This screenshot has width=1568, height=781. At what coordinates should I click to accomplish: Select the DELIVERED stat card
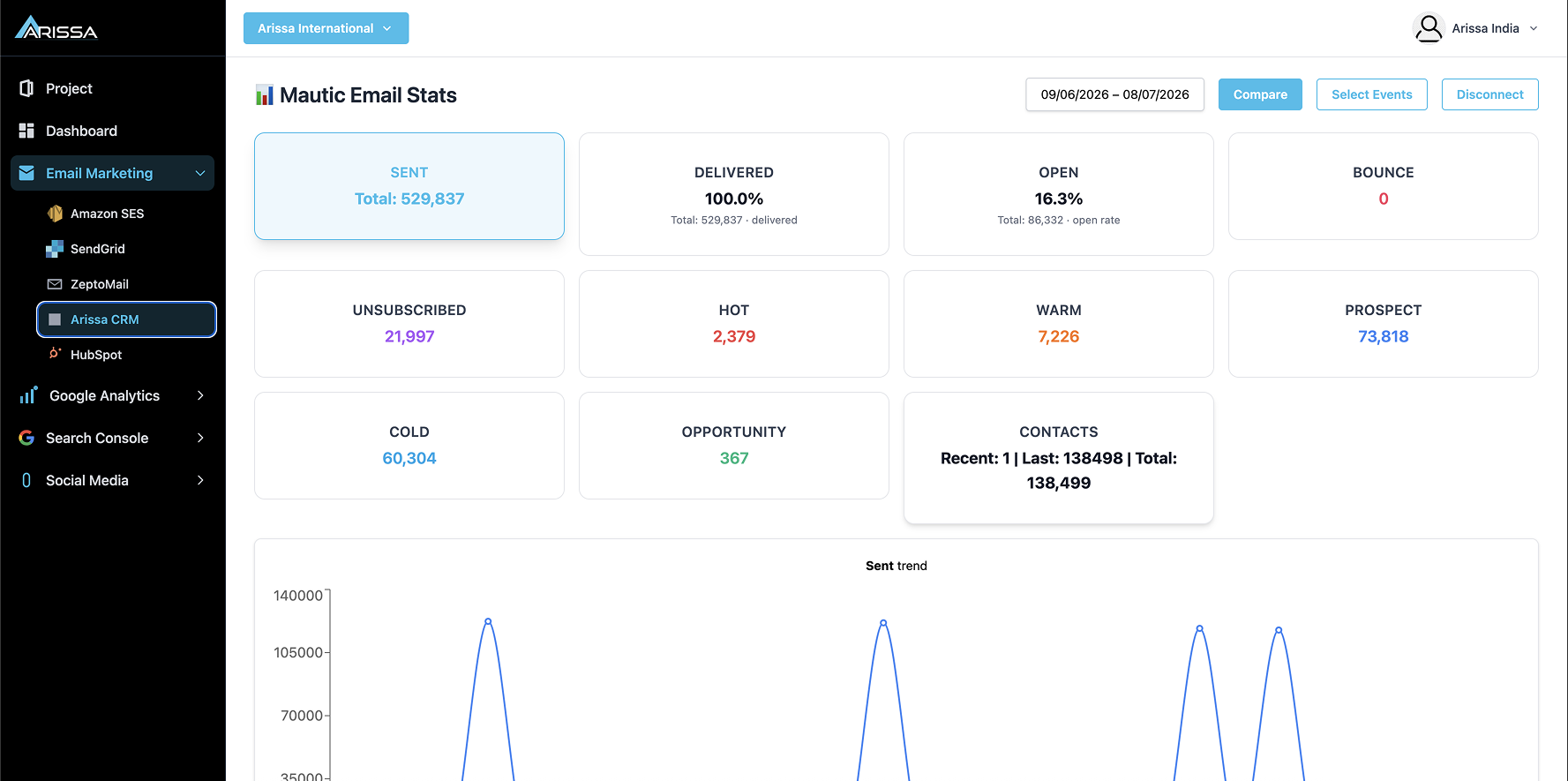coord(734,194)
